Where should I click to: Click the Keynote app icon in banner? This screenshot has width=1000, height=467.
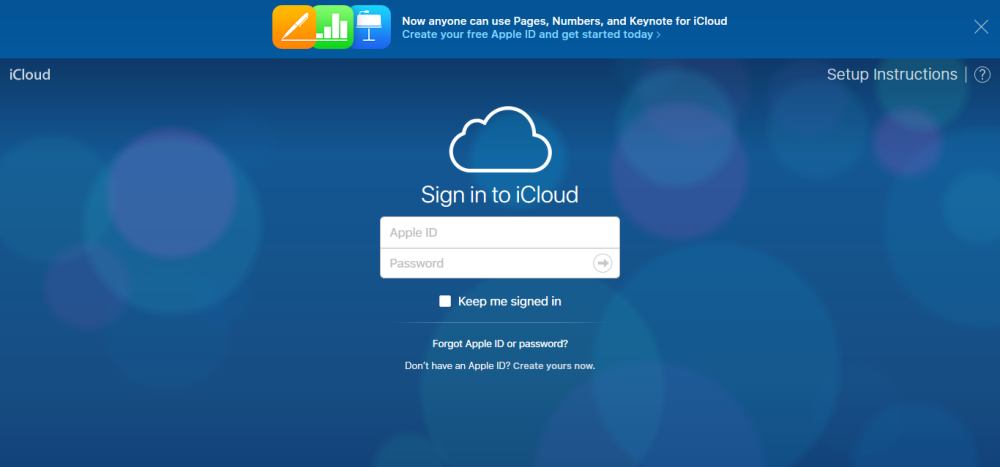coord(372,27)
